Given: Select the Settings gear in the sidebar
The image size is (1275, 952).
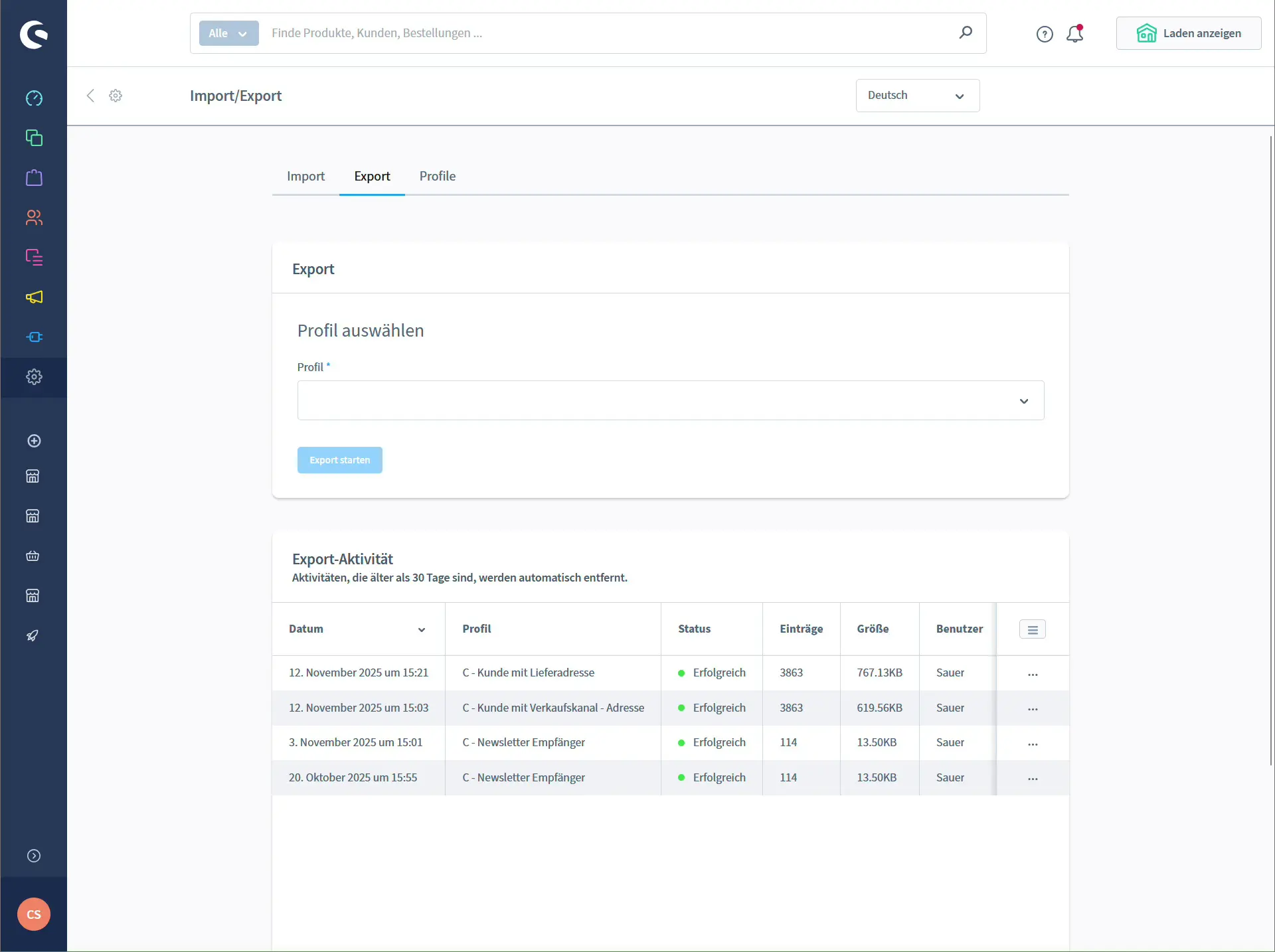Looking at the screenshot, I should (x=33, y=377).
